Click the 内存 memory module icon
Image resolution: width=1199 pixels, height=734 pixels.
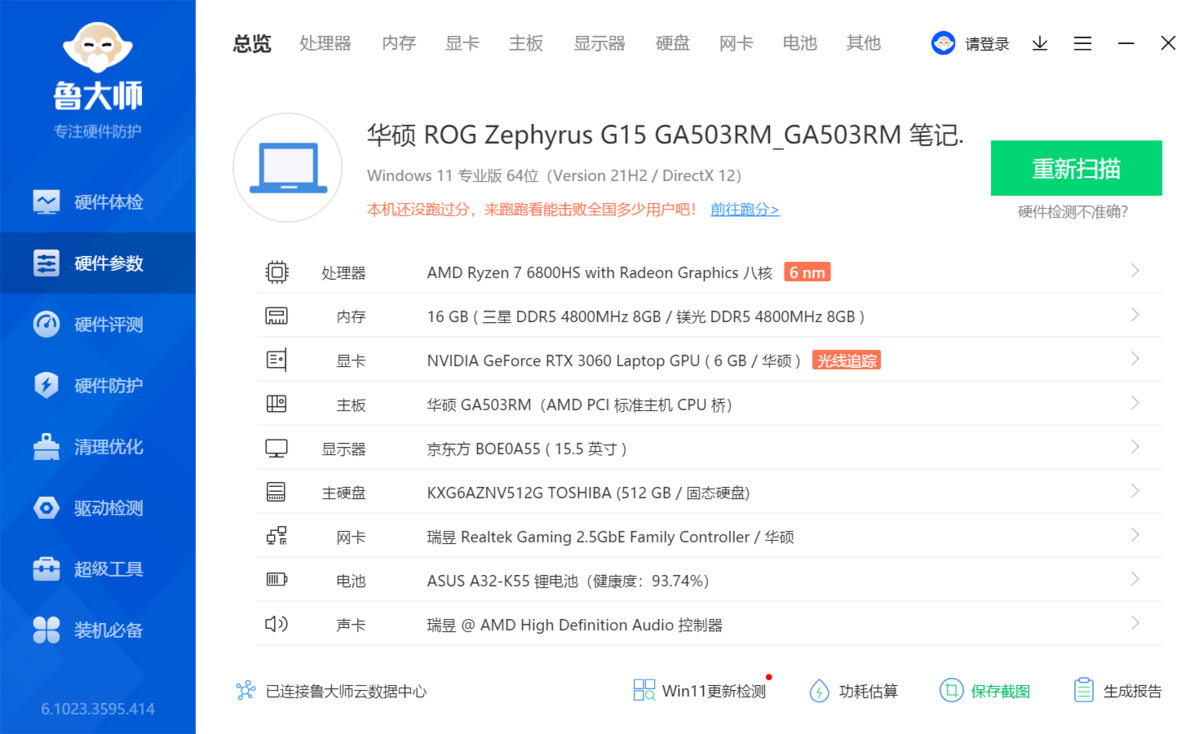(x=277, y=316)
